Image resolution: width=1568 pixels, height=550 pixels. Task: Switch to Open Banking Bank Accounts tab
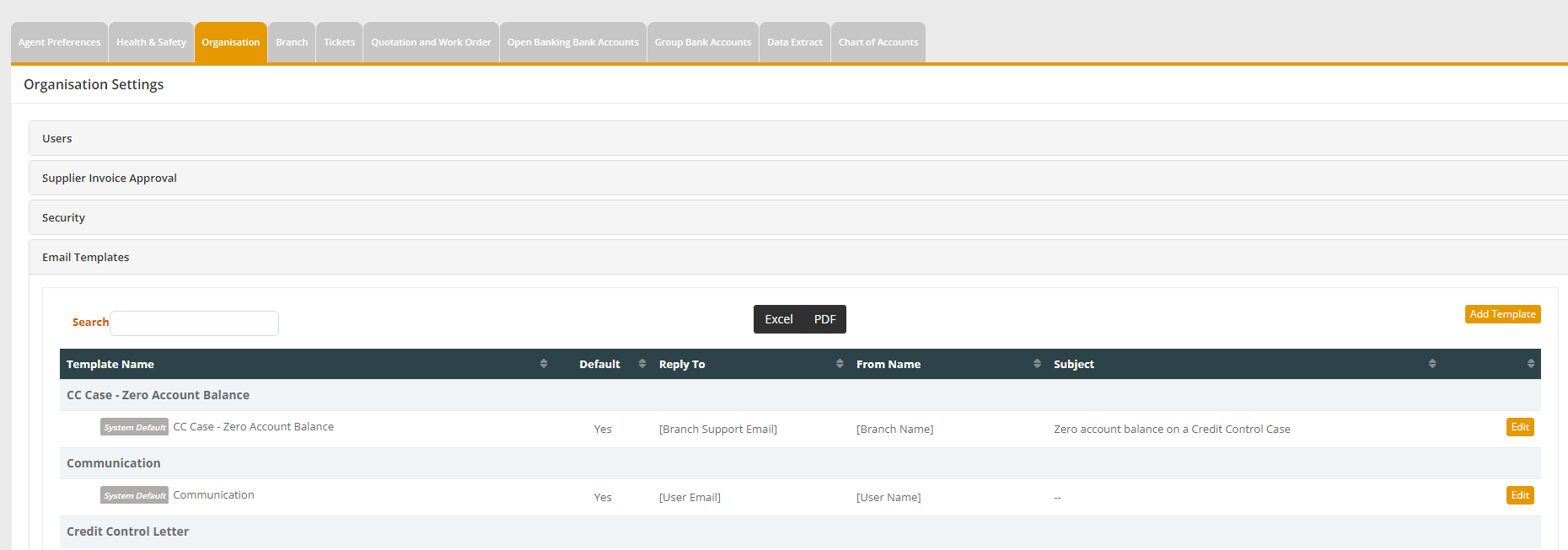(573, 42)
